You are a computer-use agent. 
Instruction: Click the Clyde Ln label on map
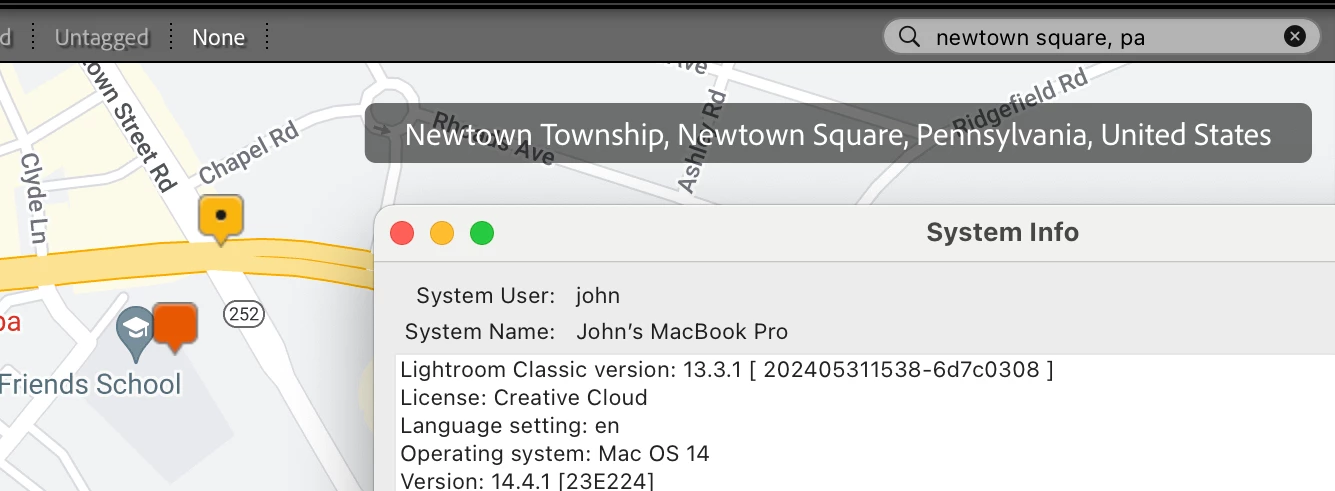click(x=34, y=200)
